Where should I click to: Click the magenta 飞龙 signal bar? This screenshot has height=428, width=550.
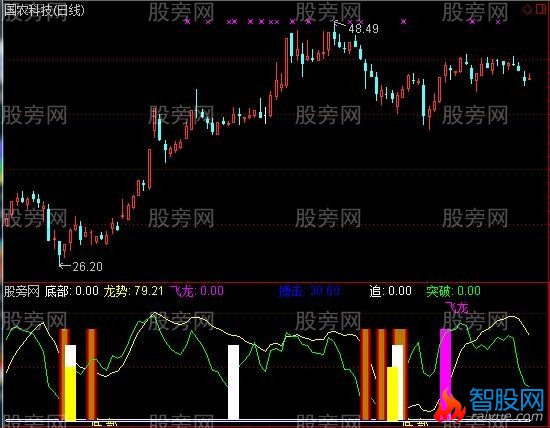click(445, 374)
